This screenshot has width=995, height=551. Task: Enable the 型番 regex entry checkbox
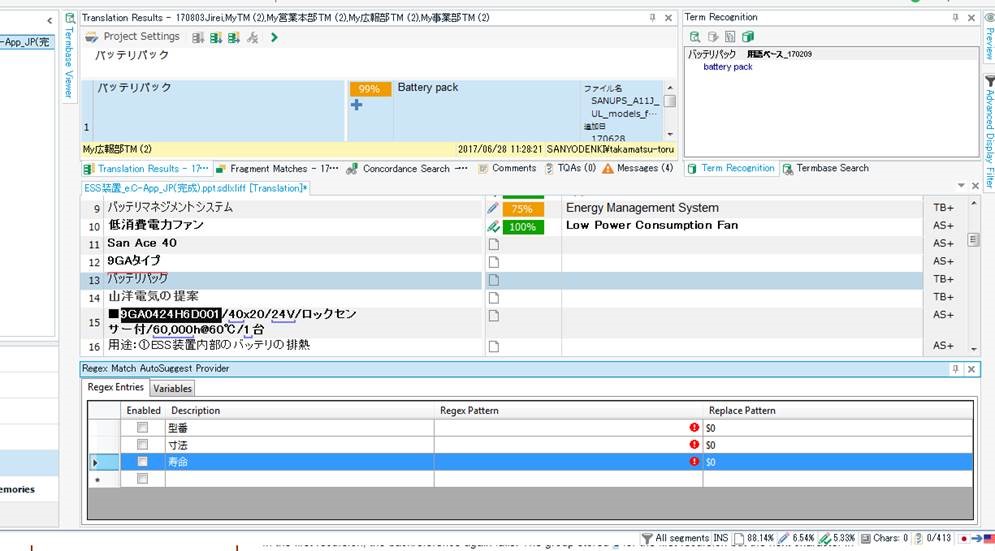pos(143,428)
